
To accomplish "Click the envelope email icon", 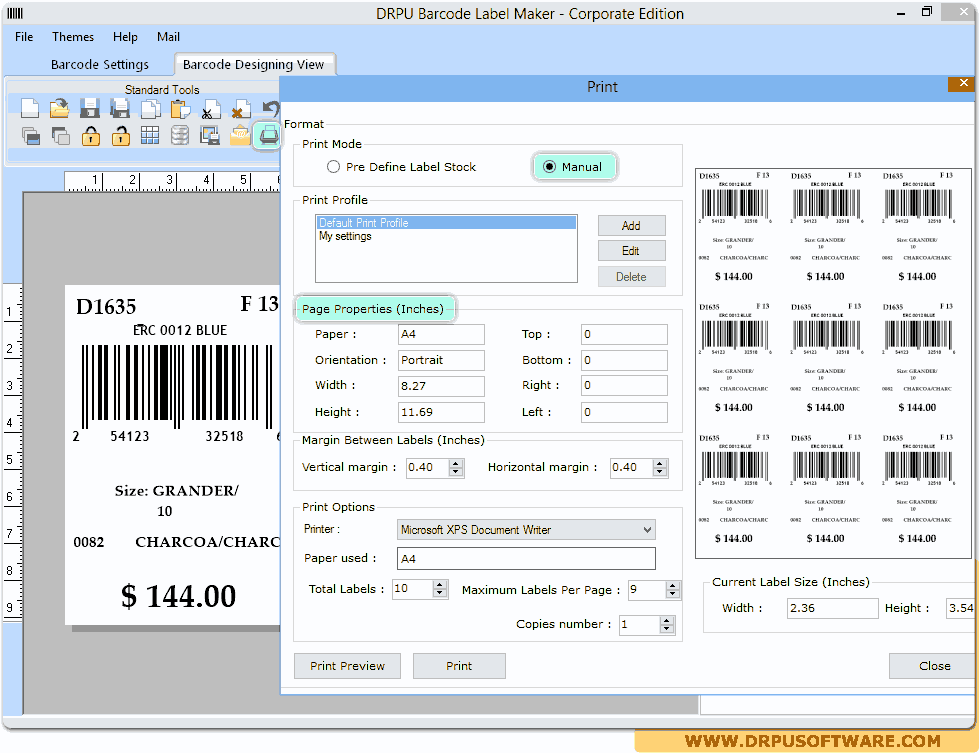I will coord(239,135).
